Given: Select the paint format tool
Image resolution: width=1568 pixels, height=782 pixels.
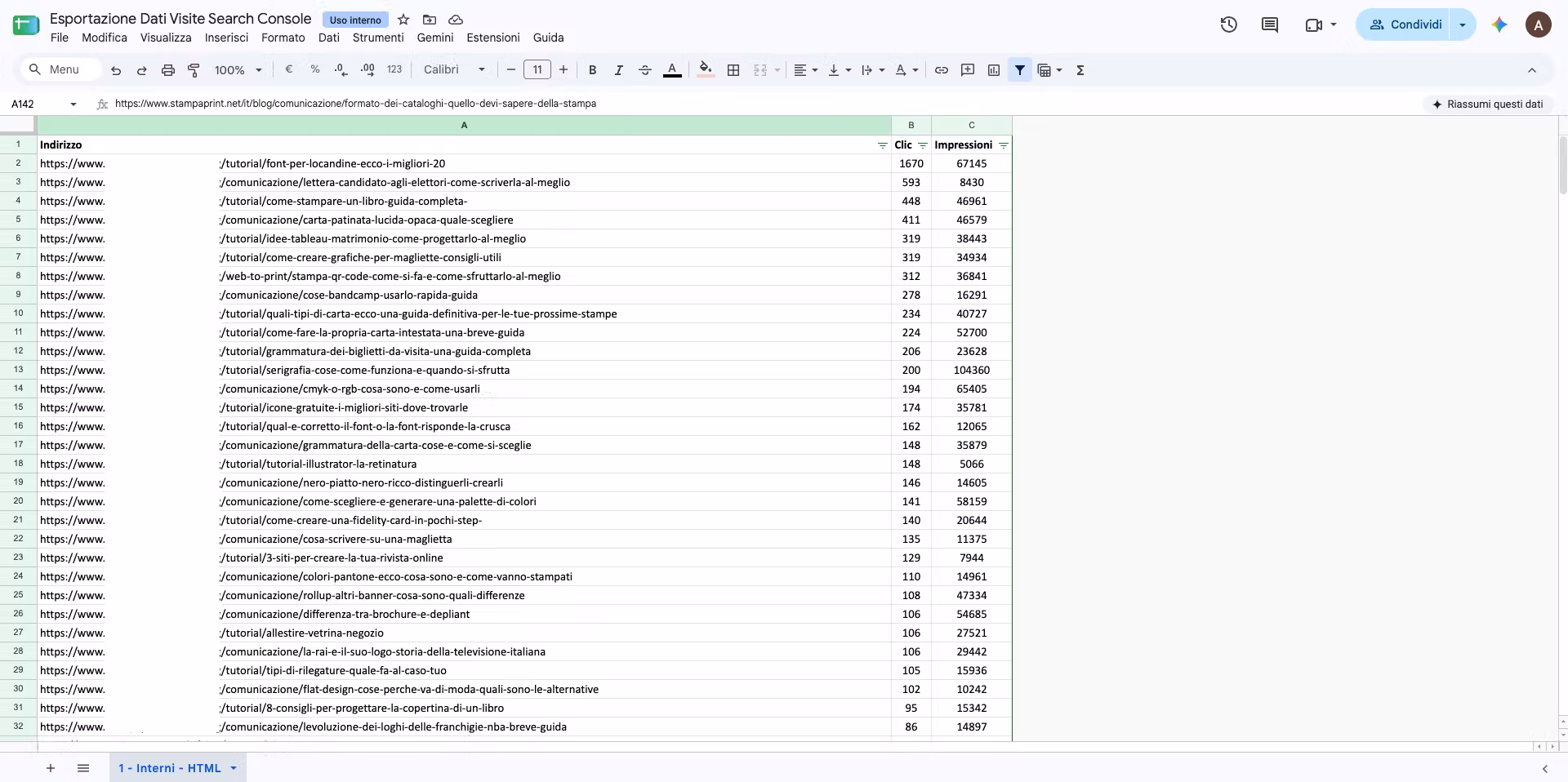Looking at the screenshot, I should (194, 70).
